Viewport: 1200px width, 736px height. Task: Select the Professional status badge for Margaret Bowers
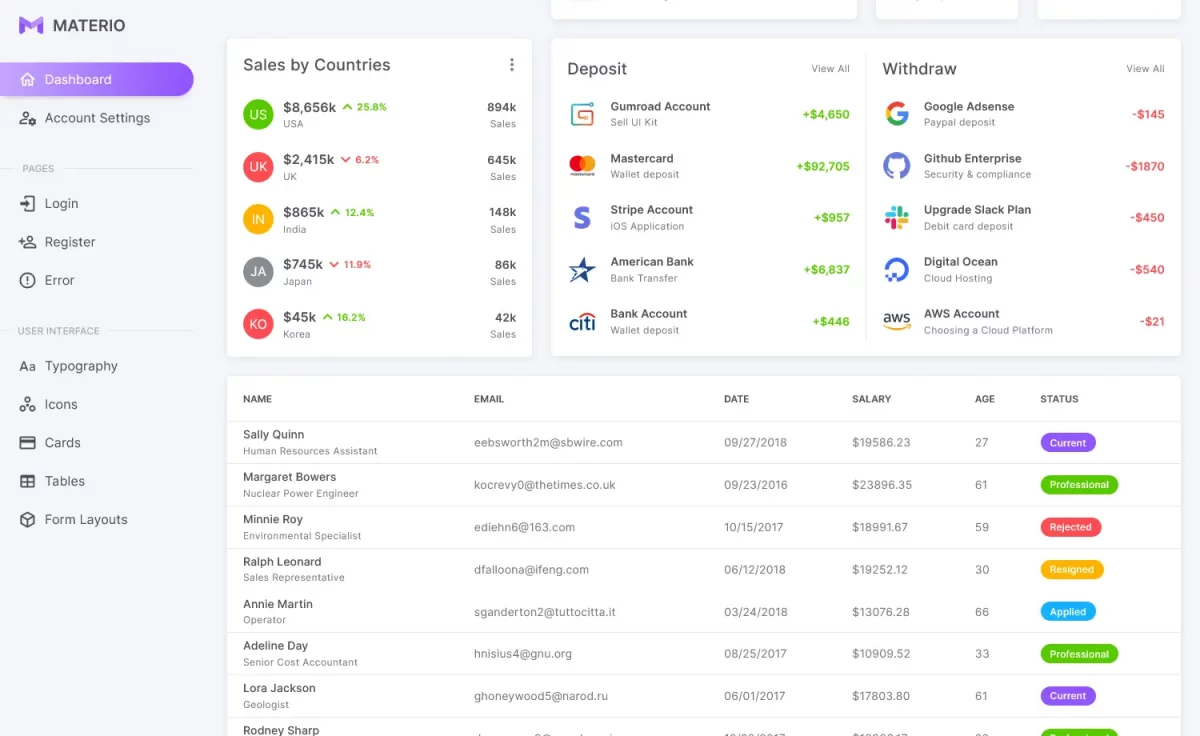tap(1079, 485)
